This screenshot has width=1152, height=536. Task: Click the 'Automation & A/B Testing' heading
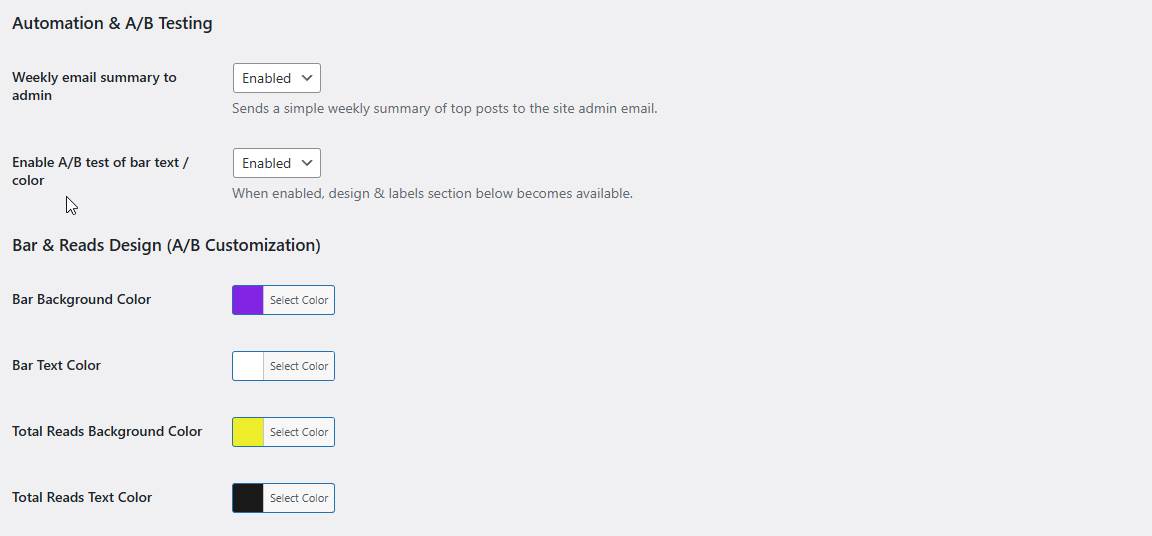(x=112, y=23)
